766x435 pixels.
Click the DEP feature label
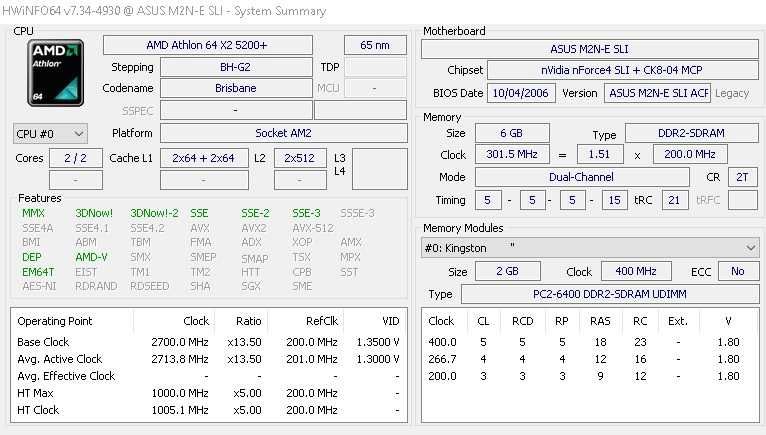(32, 257)
